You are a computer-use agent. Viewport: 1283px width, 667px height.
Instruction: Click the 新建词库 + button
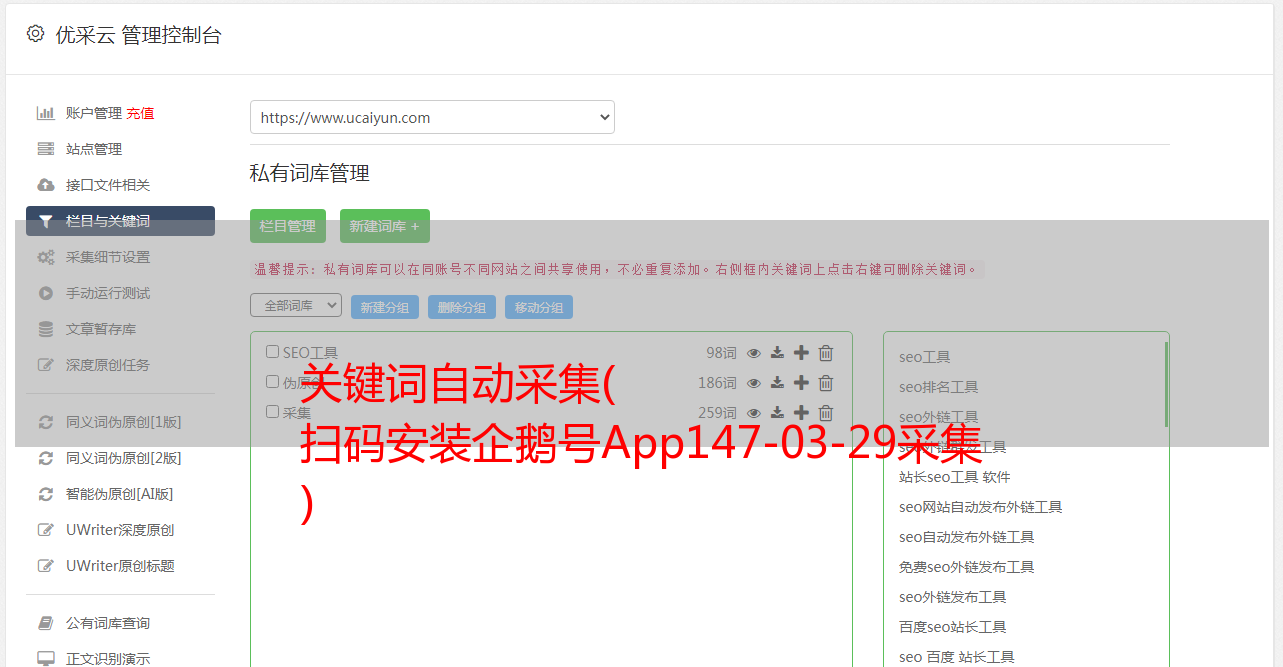point(385,226)
